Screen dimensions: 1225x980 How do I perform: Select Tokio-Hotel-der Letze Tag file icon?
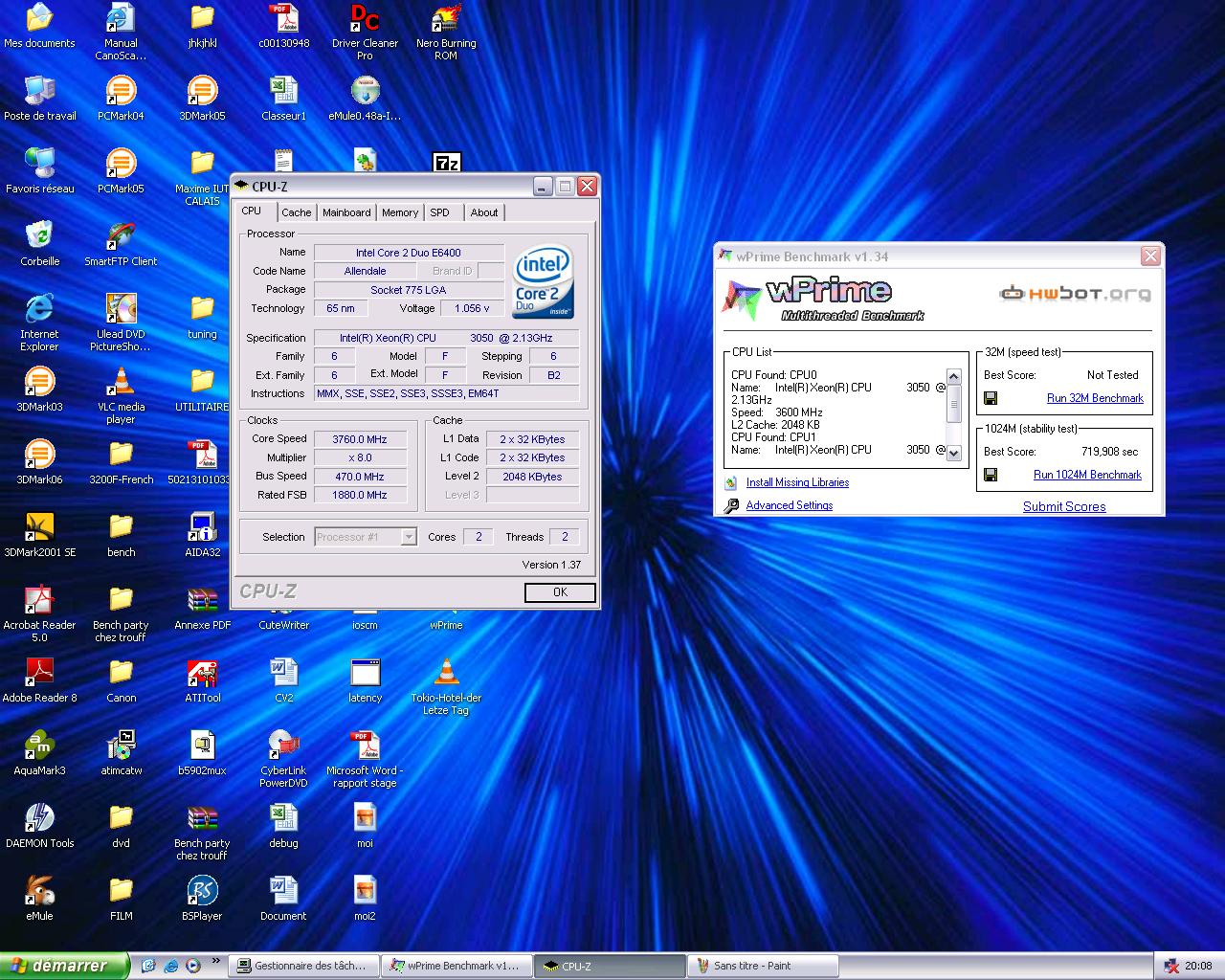tap(446, 686)
